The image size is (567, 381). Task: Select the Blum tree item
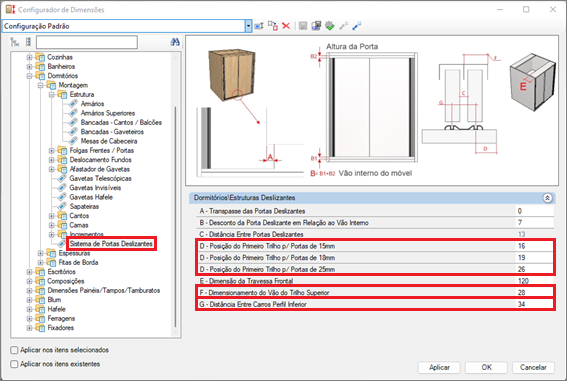[54, 300]
